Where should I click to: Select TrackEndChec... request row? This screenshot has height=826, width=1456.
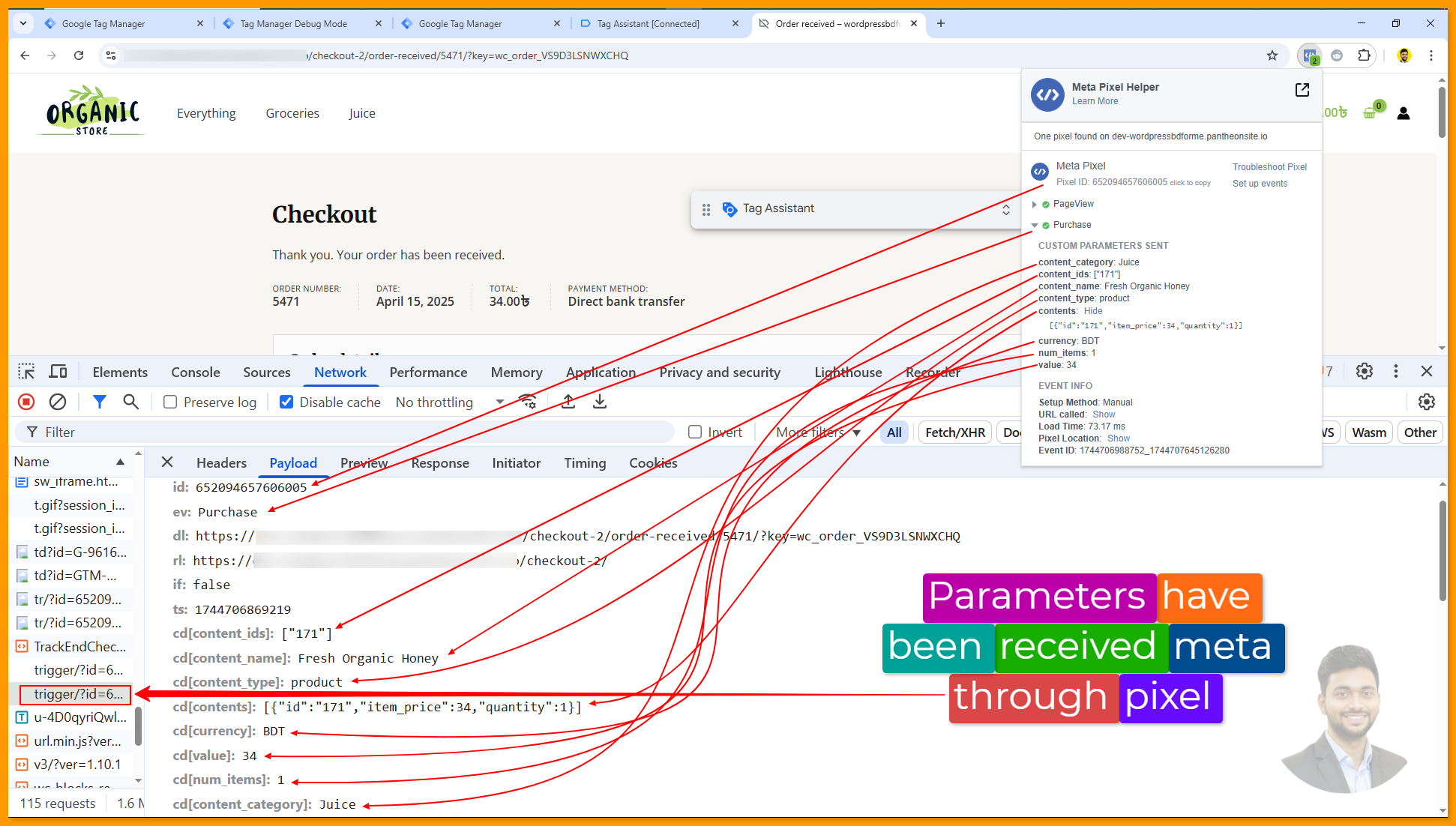click(x=71, y=646)
